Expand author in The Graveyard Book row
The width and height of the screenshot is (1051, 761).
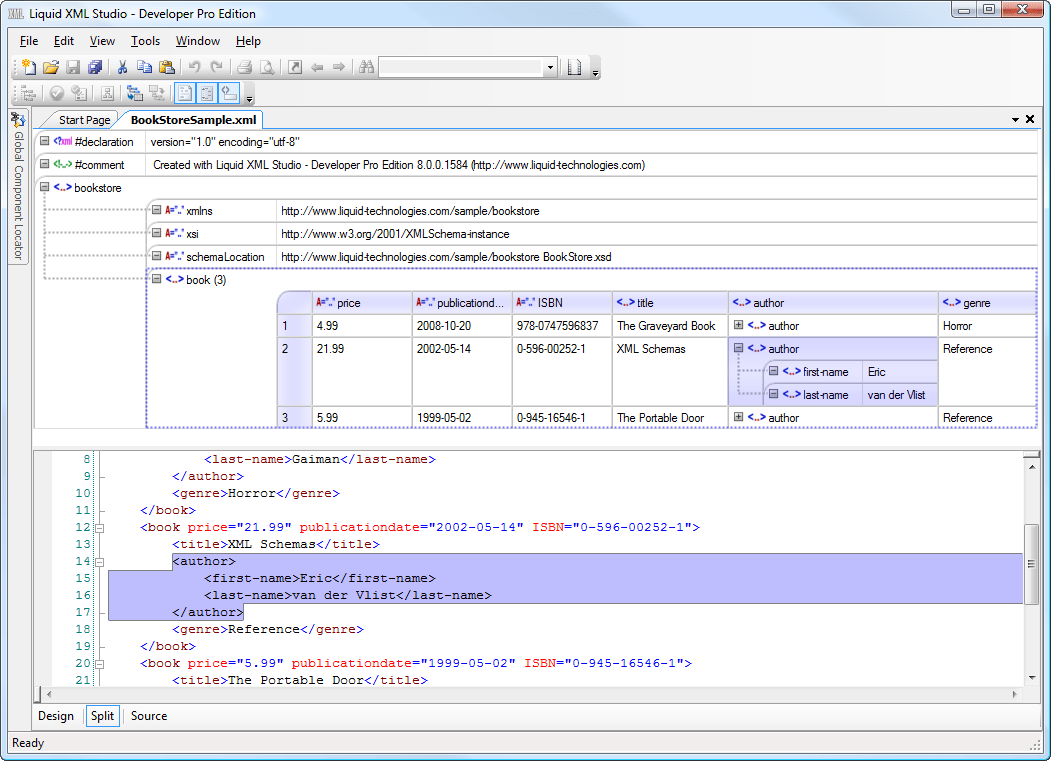click(x=738, y=325)
